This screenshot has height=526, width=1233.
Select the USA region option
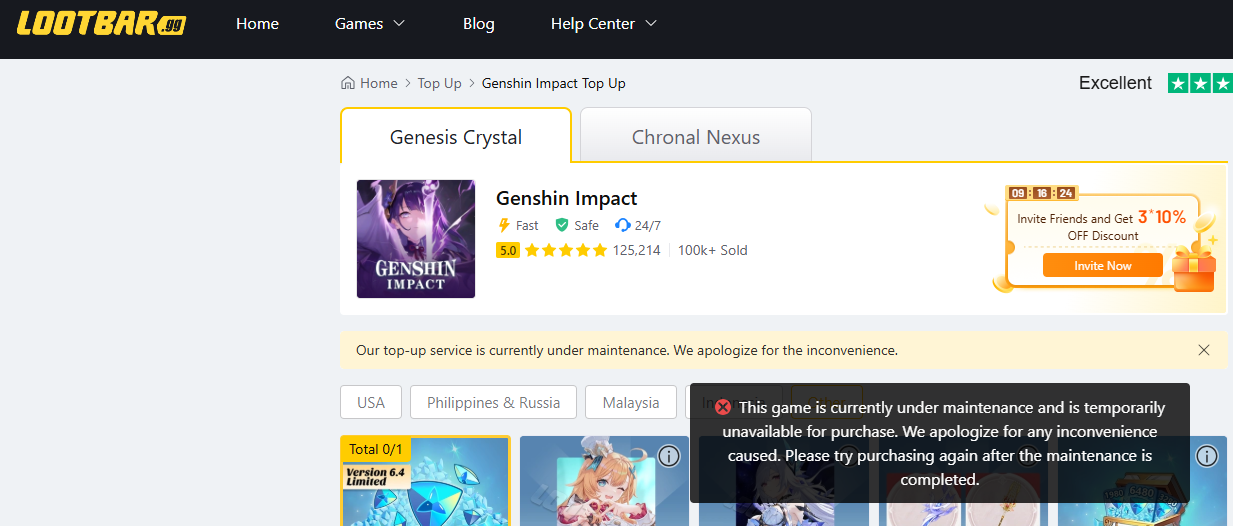pyautogui.click(x=371, y=402)
